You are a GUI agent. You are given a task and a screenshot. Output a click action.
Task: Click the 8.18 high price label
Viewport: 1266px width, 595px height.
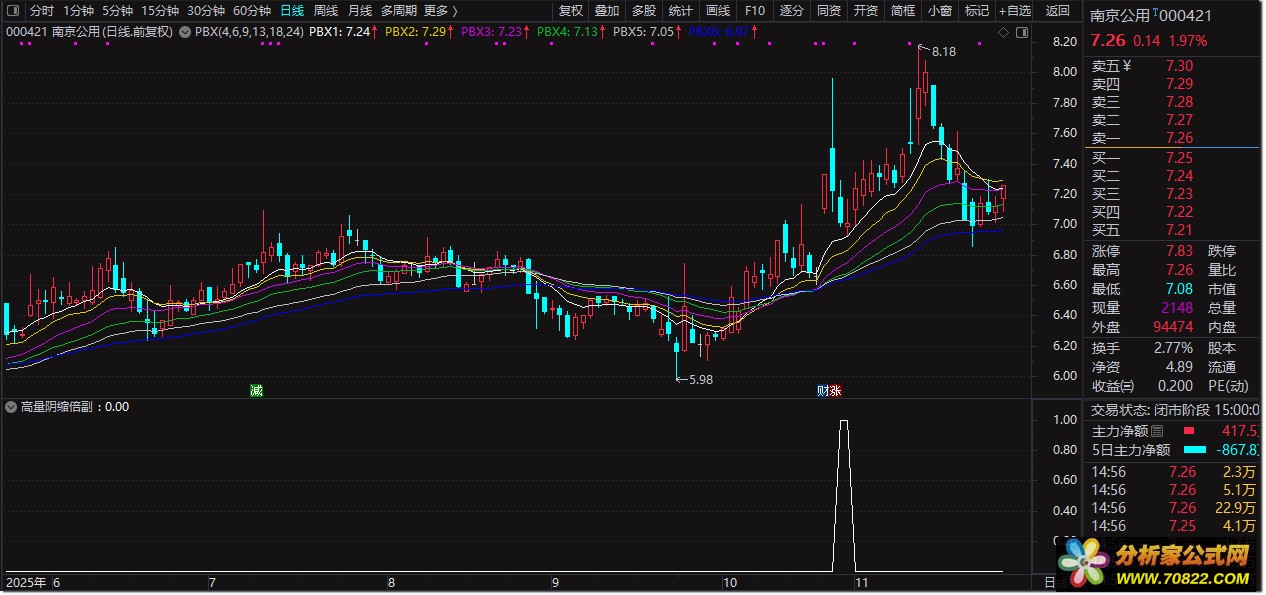pyautogui.click(x=943, y=51)
